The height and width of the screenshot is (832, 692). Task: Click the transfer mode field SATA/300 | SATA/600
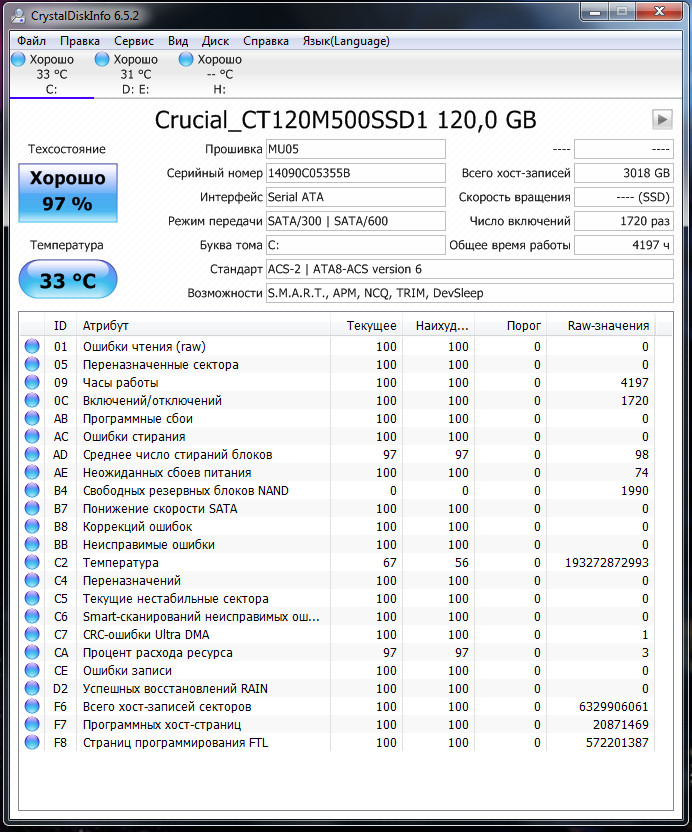click(x=356, y=221)
